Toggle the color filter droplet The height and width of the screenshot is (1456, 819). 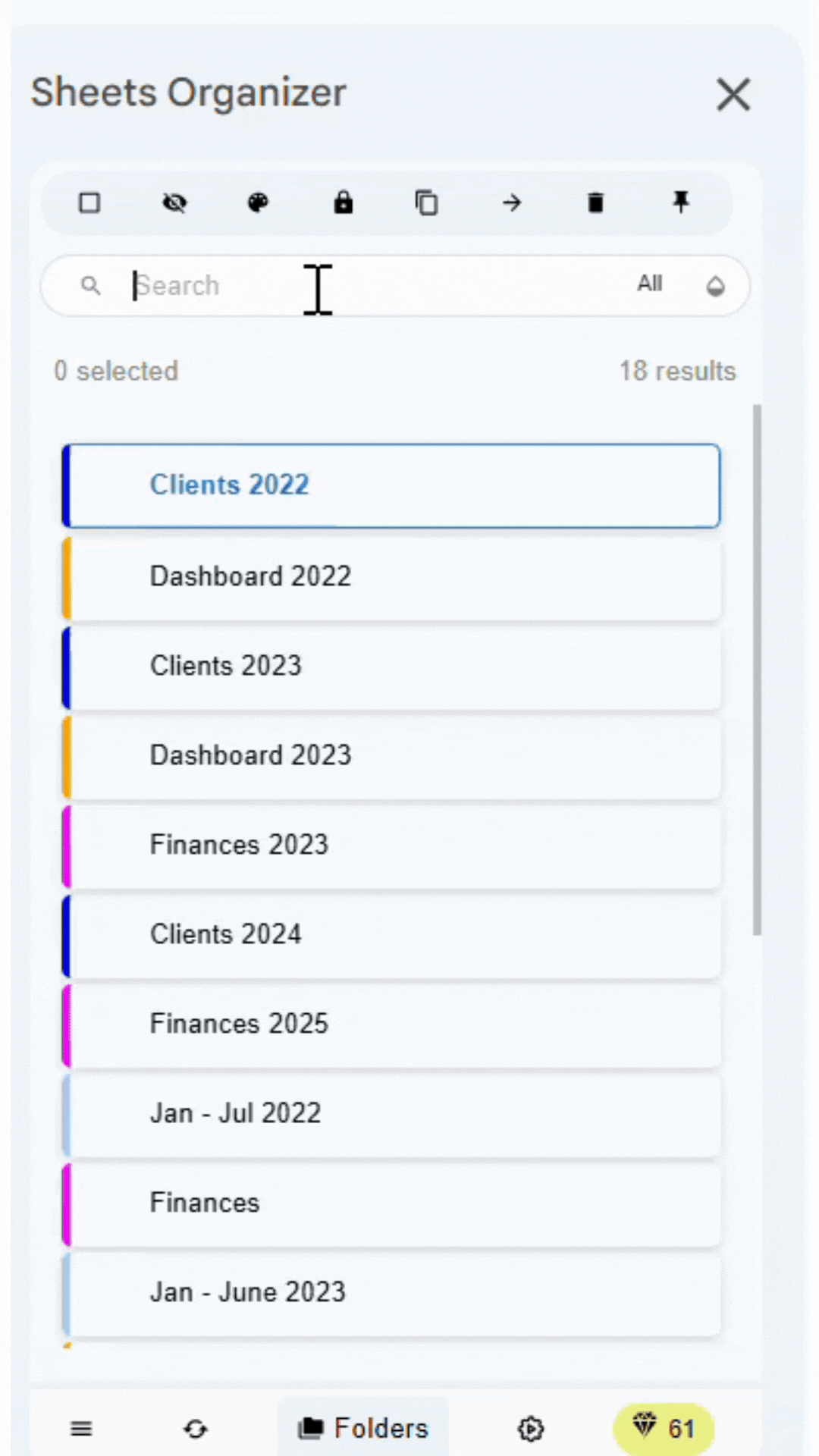click(x=715, y=286)
